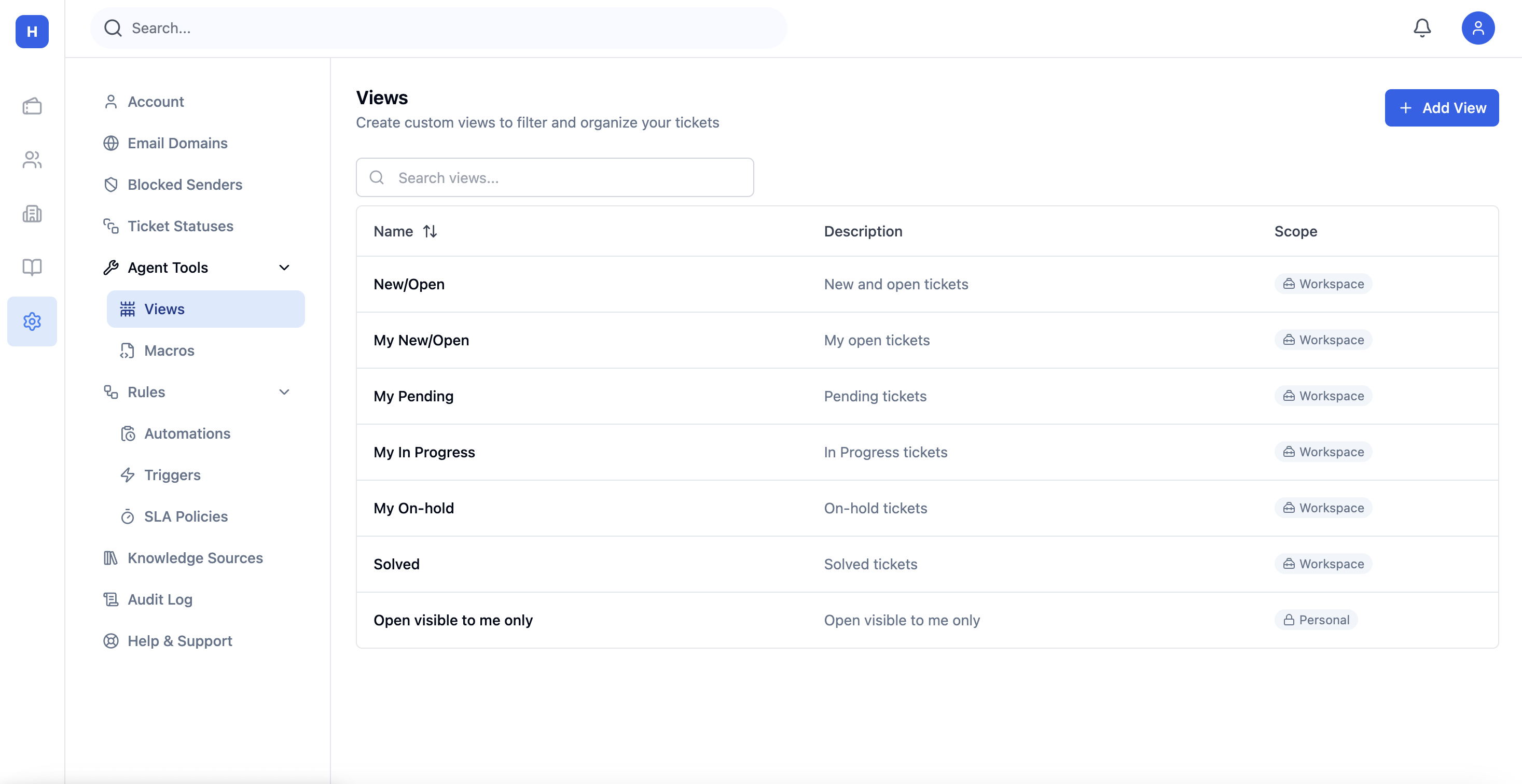Open the organizations icon in the left rail
Screen dimensions: 1522x784
point(31,214)
